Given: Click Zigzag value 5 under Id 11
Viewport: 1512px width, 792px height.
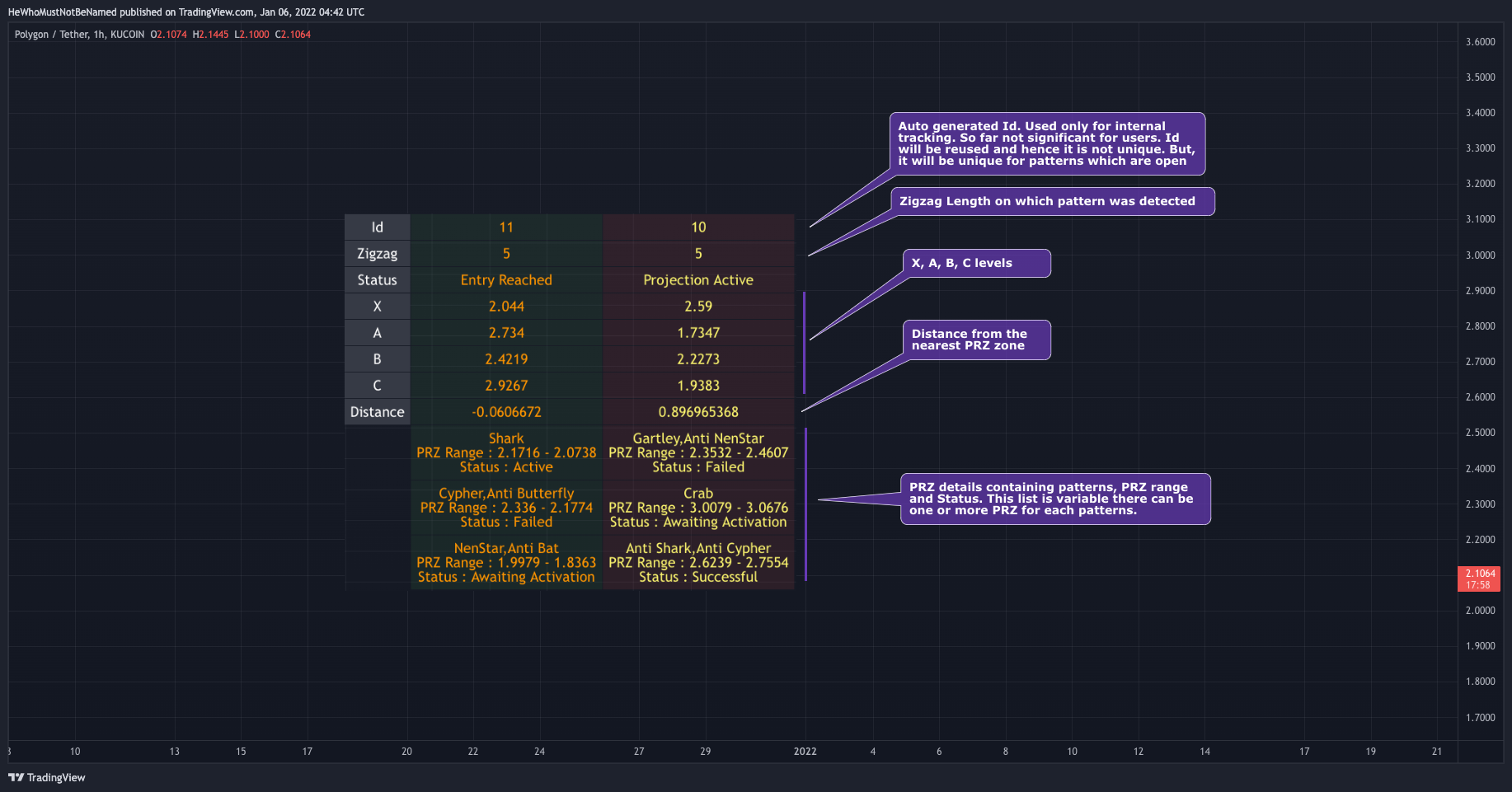Looking at the screenshot, I should coord(506,254).
